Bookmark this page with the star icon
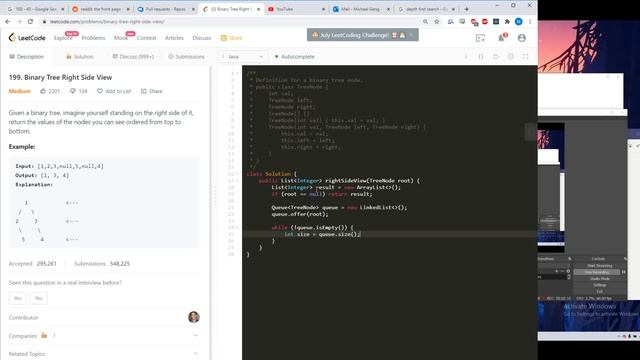Viewport: 640px width, 360px height. [x=437, y=21]
